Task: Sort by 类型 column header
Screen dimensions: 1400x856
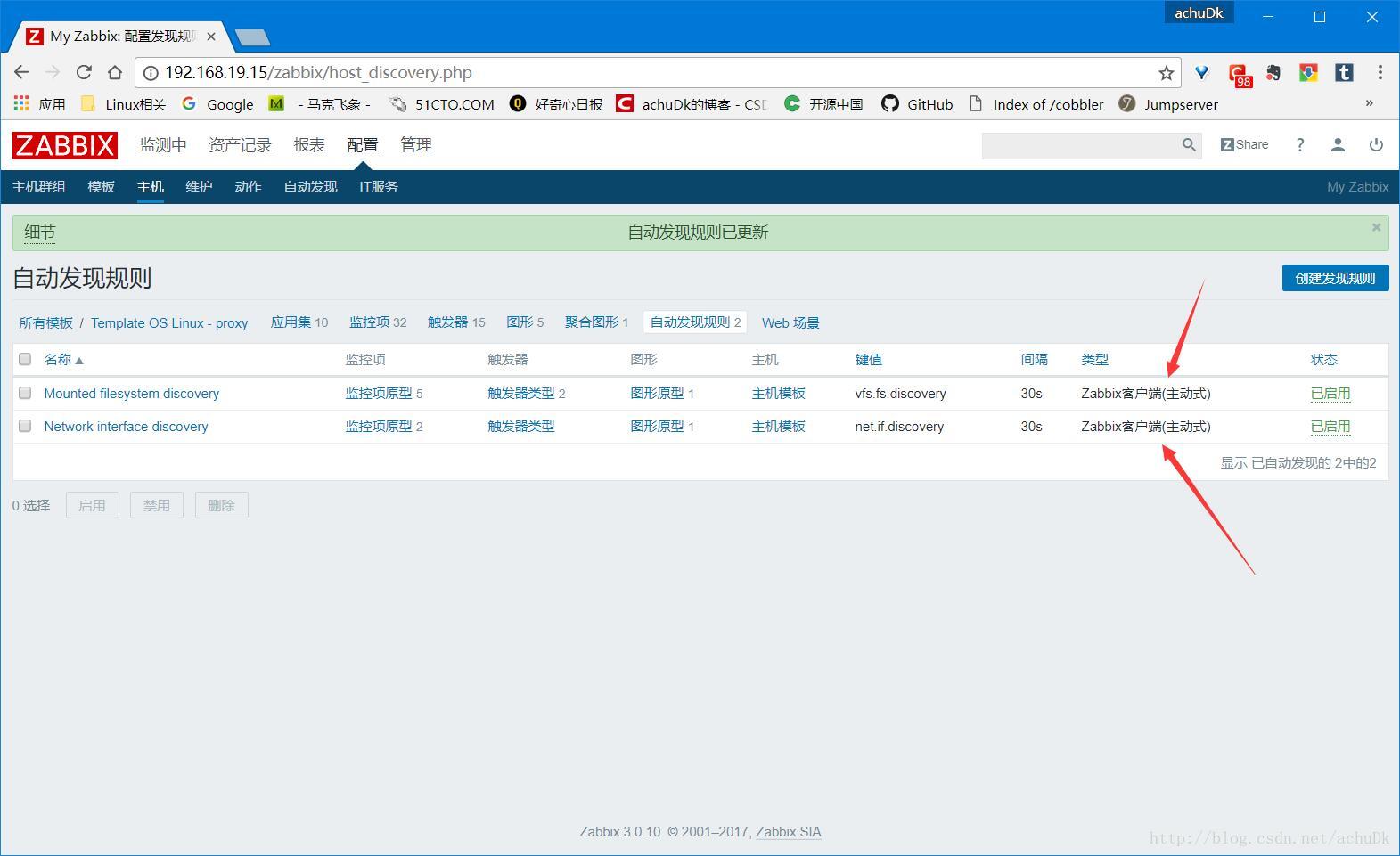Action: 1094,359
